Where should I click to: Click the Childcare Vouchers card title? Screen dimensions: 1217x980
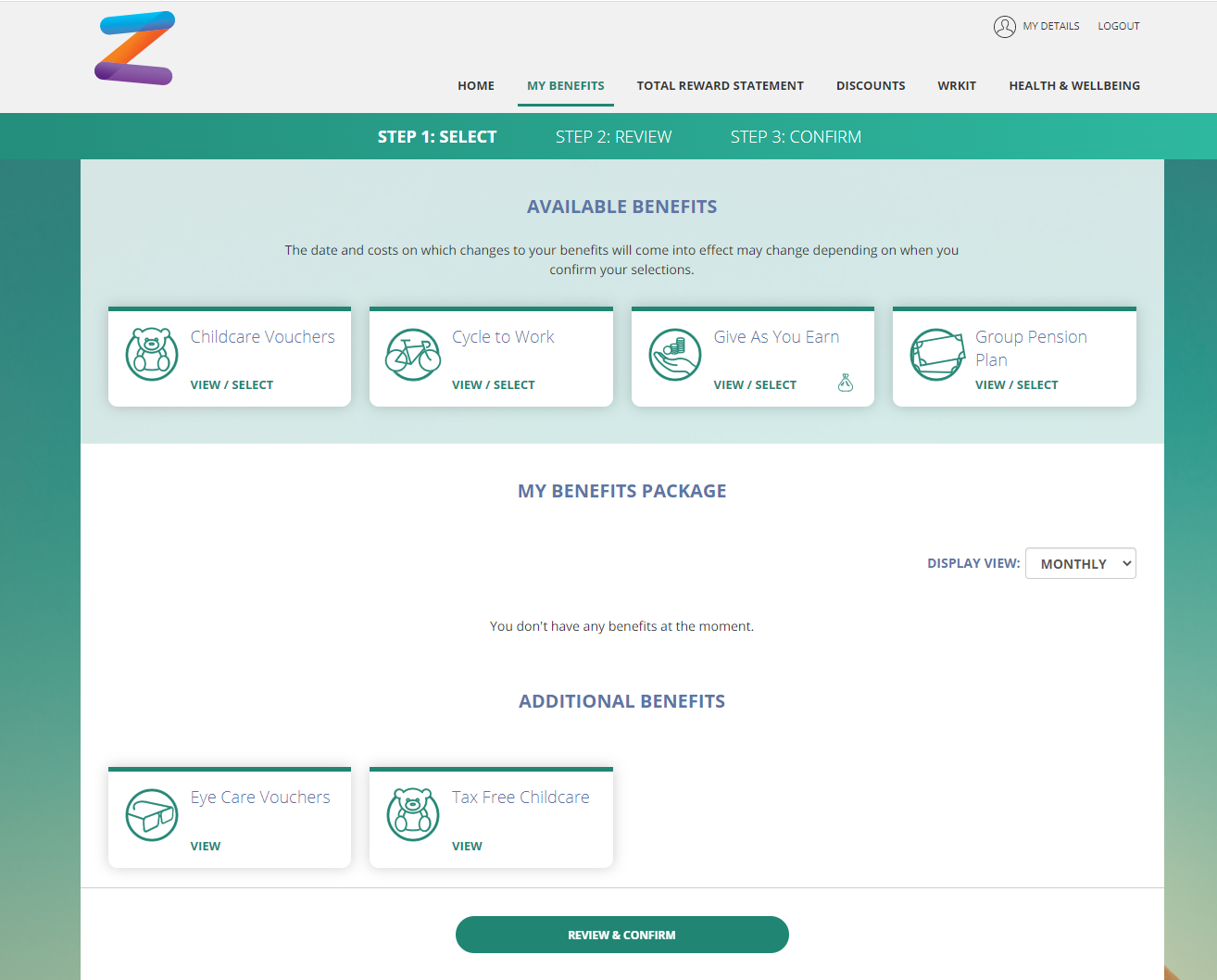[x=263, y=337]
